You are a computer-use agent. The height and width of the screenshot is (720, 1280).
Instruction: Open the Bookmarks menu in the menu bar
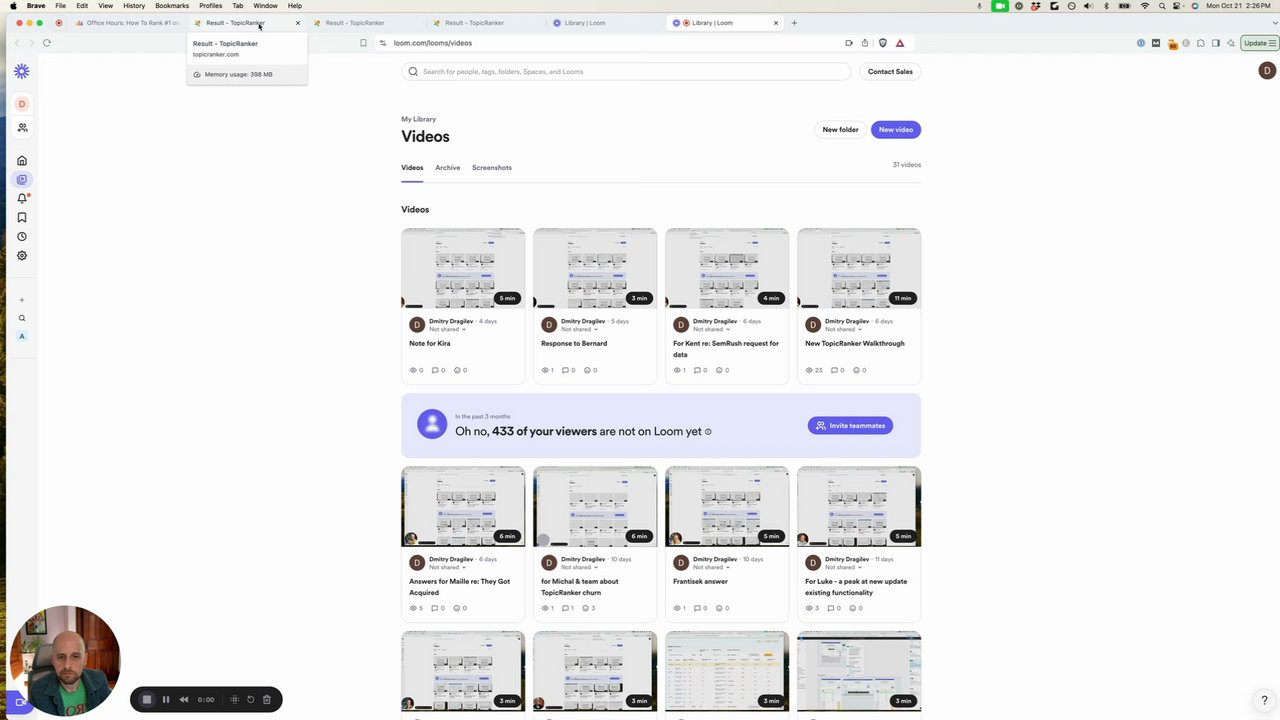click(172, 6)
